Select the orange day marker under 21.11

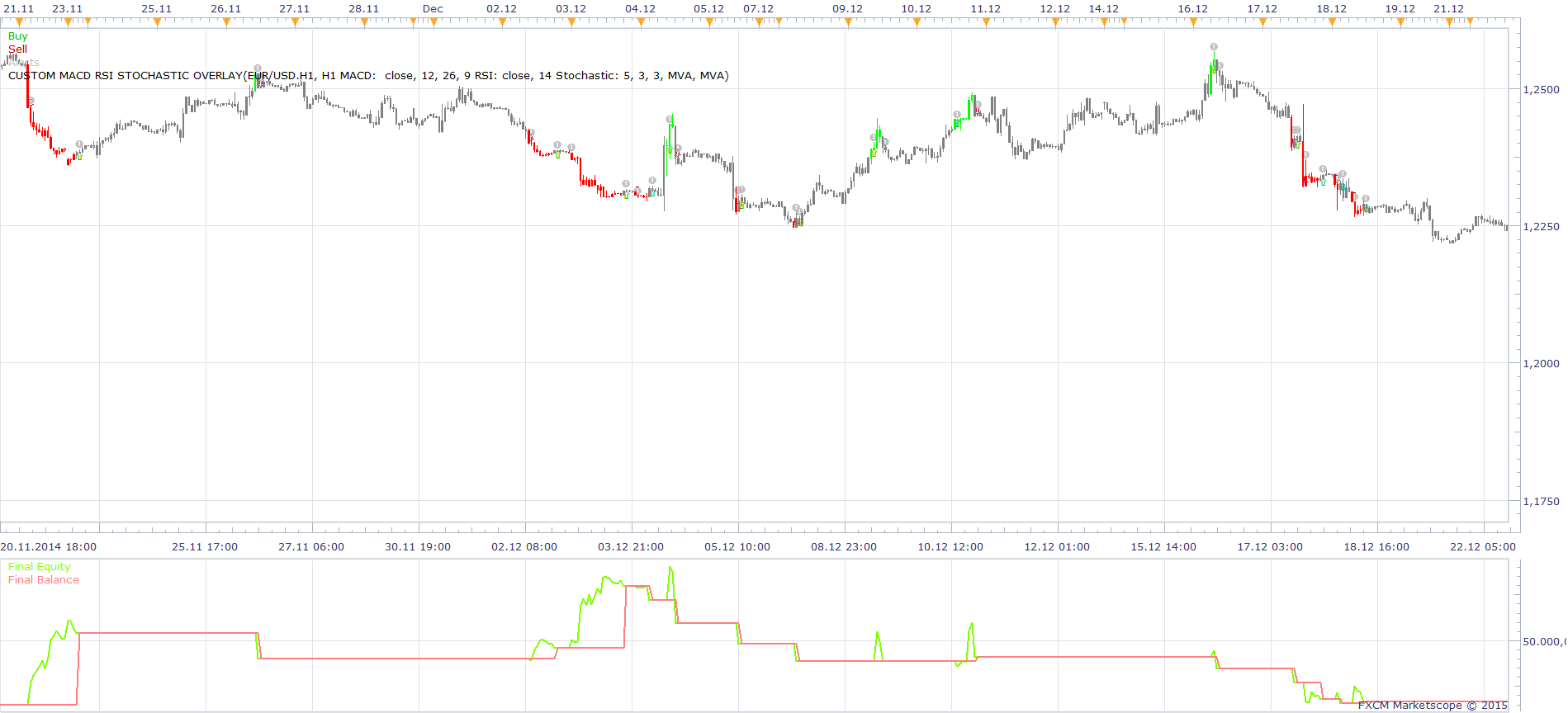[x=19, y=22]
